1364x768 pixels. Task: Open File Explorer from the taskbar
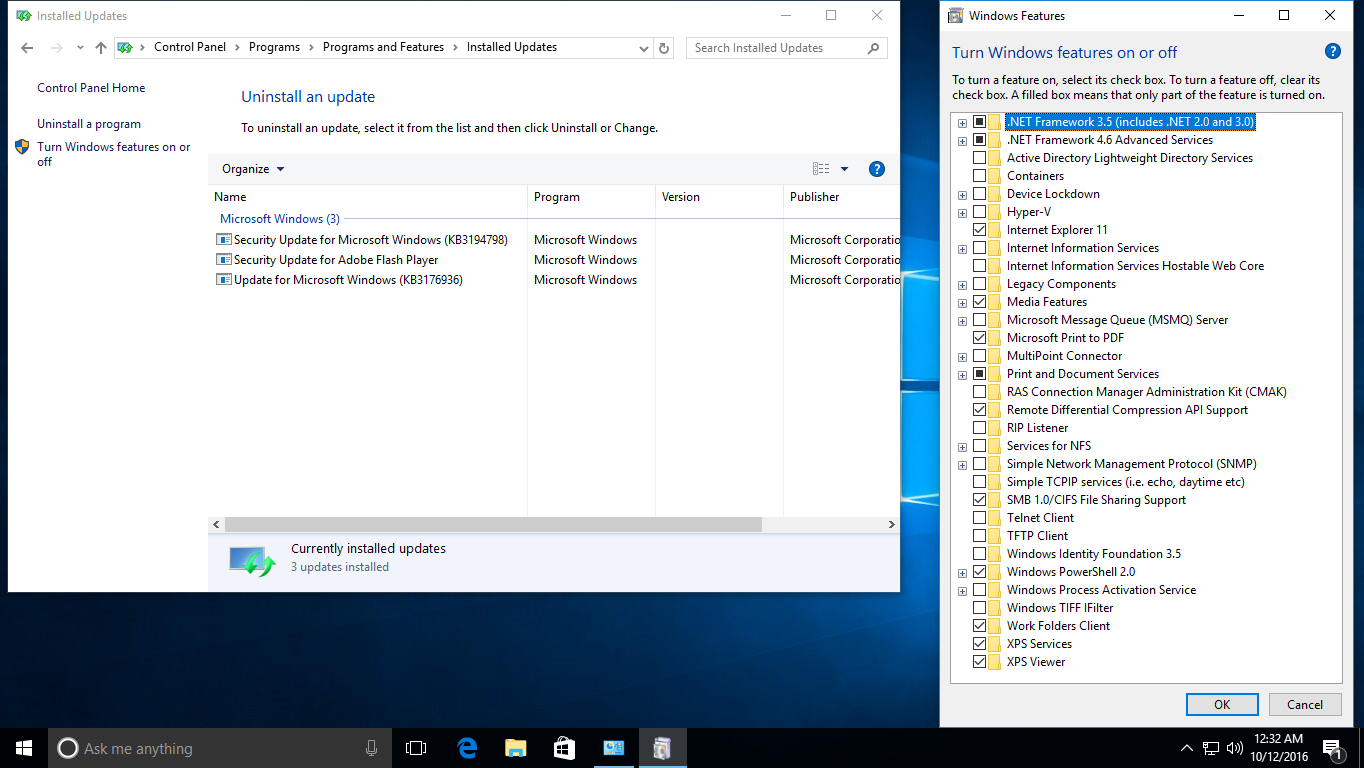tap(516, 748)
